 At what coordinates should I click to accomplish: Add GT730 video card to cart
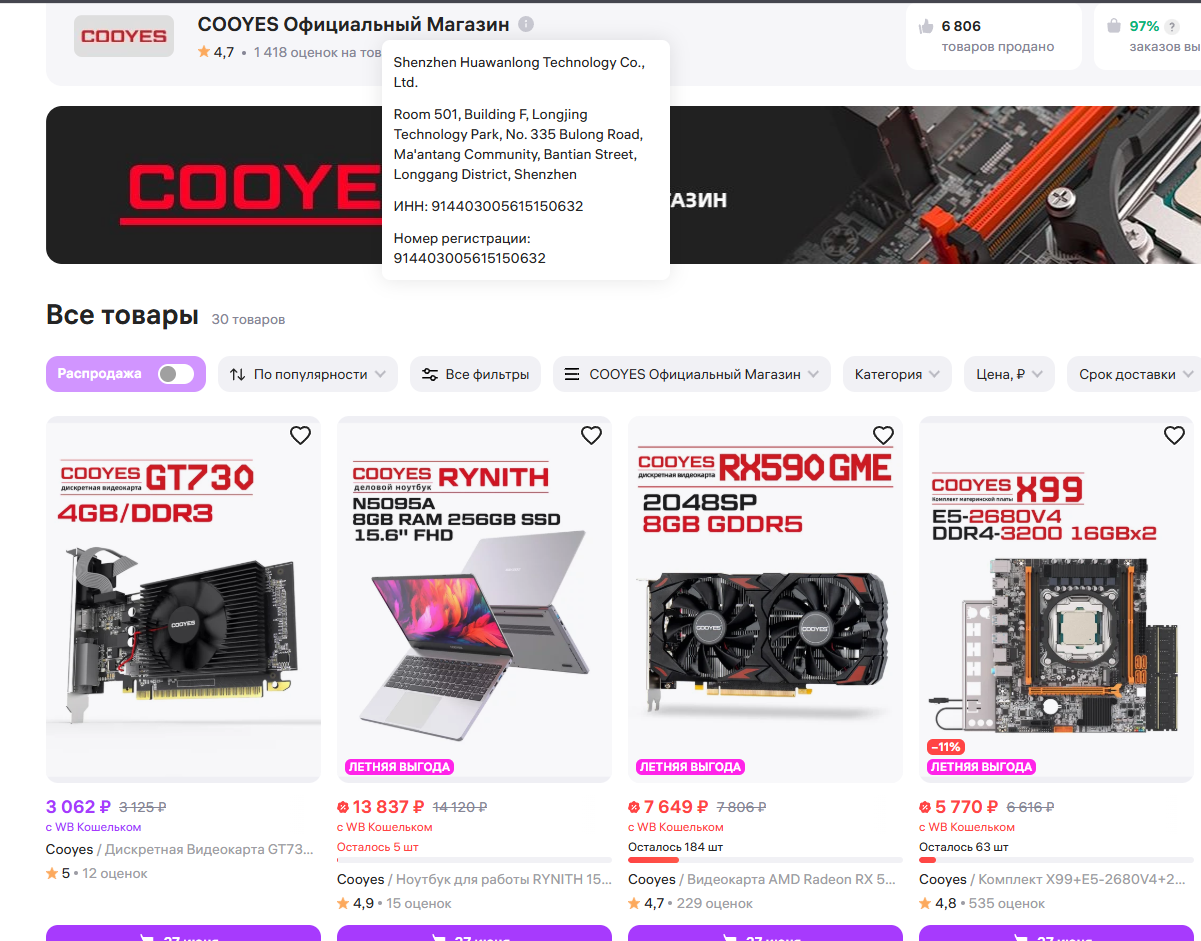pos(183,933)
